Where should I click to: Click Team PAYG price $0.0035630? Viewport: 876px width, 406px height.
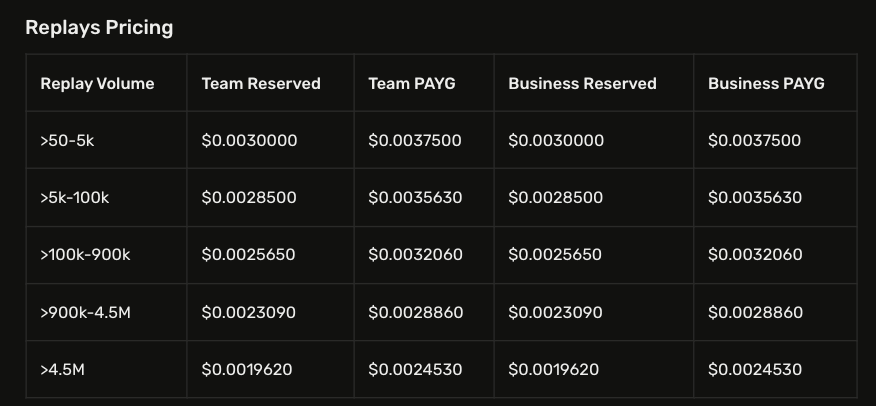415,198
